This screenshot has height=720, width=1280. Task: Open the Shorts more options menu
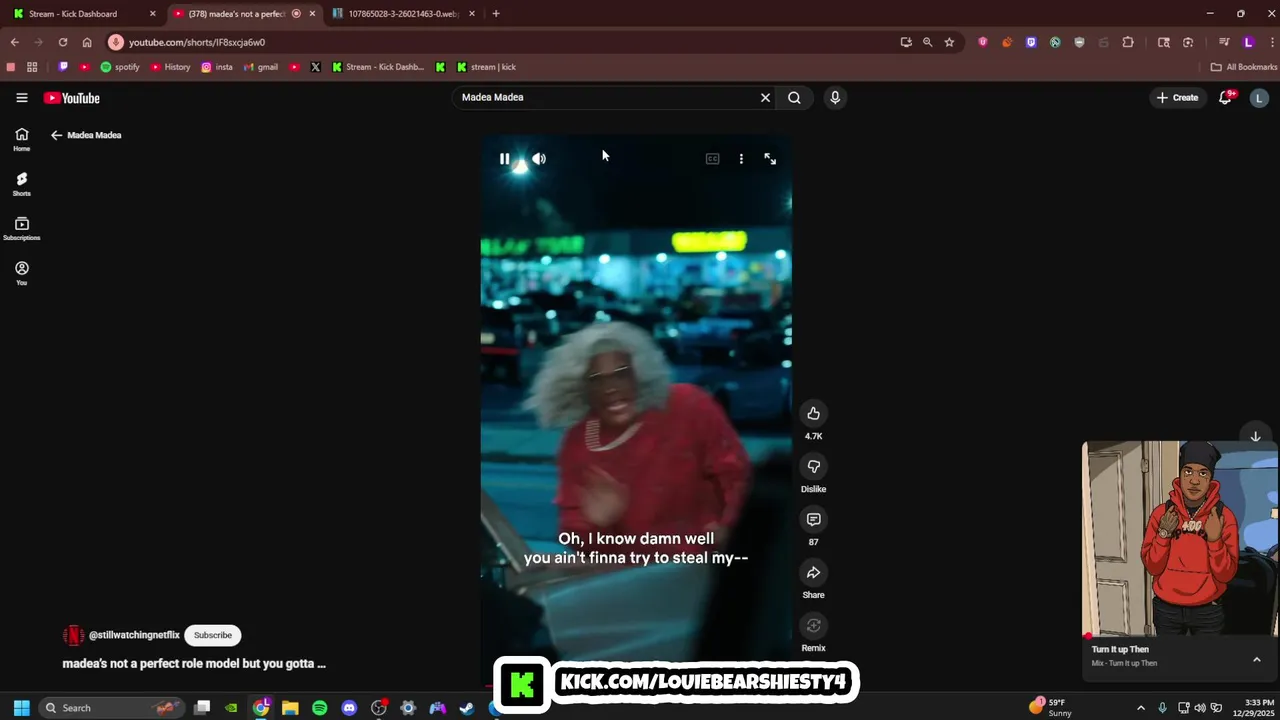pyautogui.click(x=741, y=159)
